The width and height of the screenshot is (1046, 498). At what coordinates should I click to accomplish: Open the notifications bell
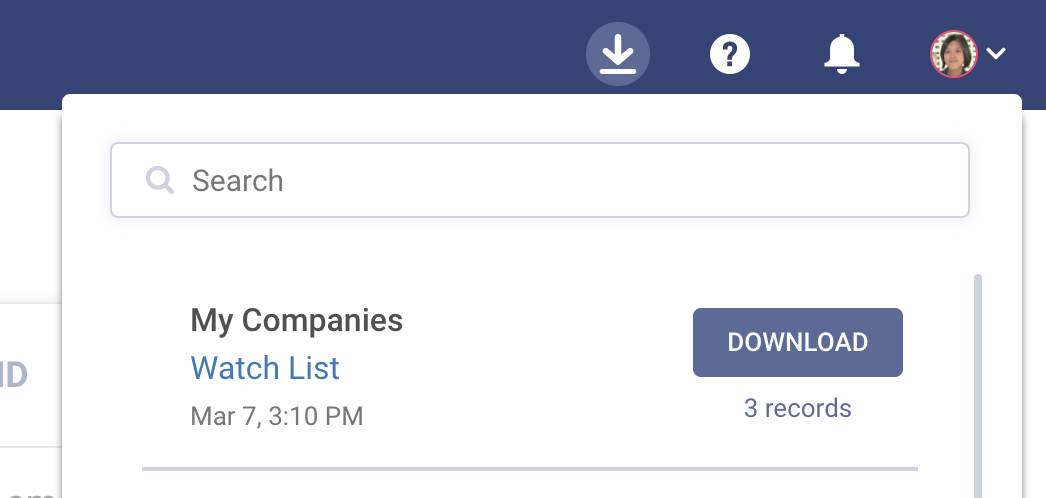pyautogui.click(x=841, y=53)
